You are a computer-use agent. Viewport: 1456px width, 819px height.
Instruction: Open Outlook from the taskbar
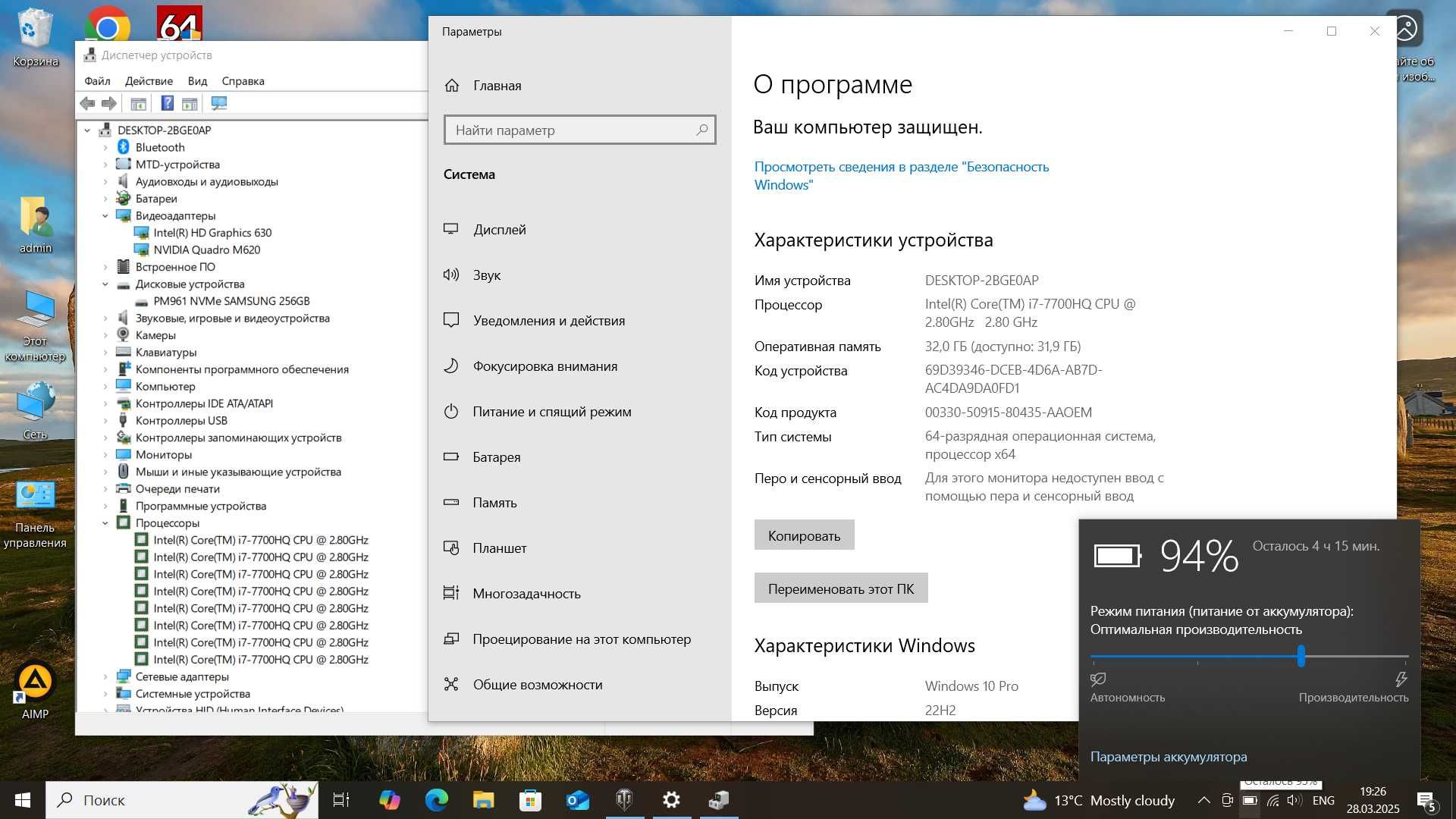pos(577,800)
